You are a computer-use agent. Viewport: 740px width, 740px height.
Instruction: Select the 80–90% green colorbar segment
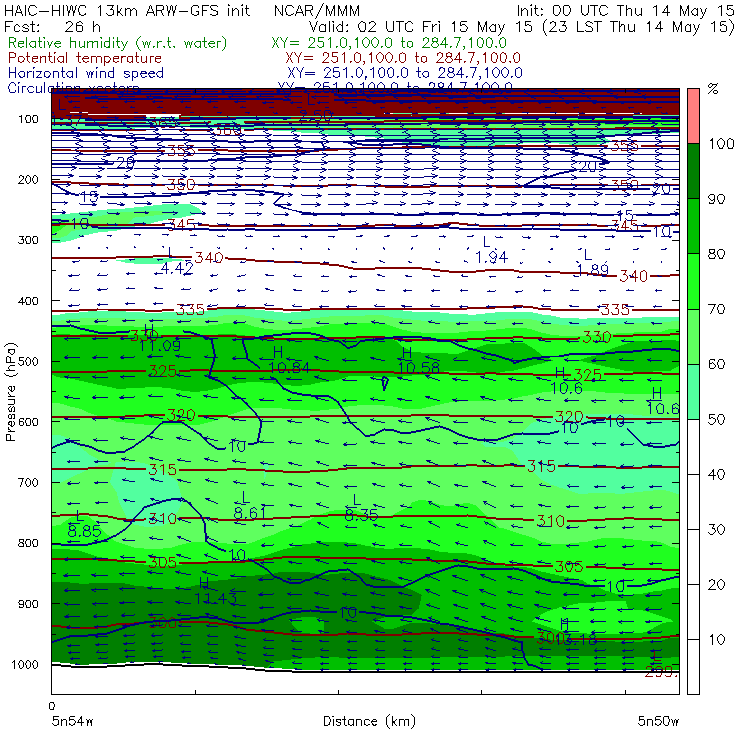(x=693, y=226)
